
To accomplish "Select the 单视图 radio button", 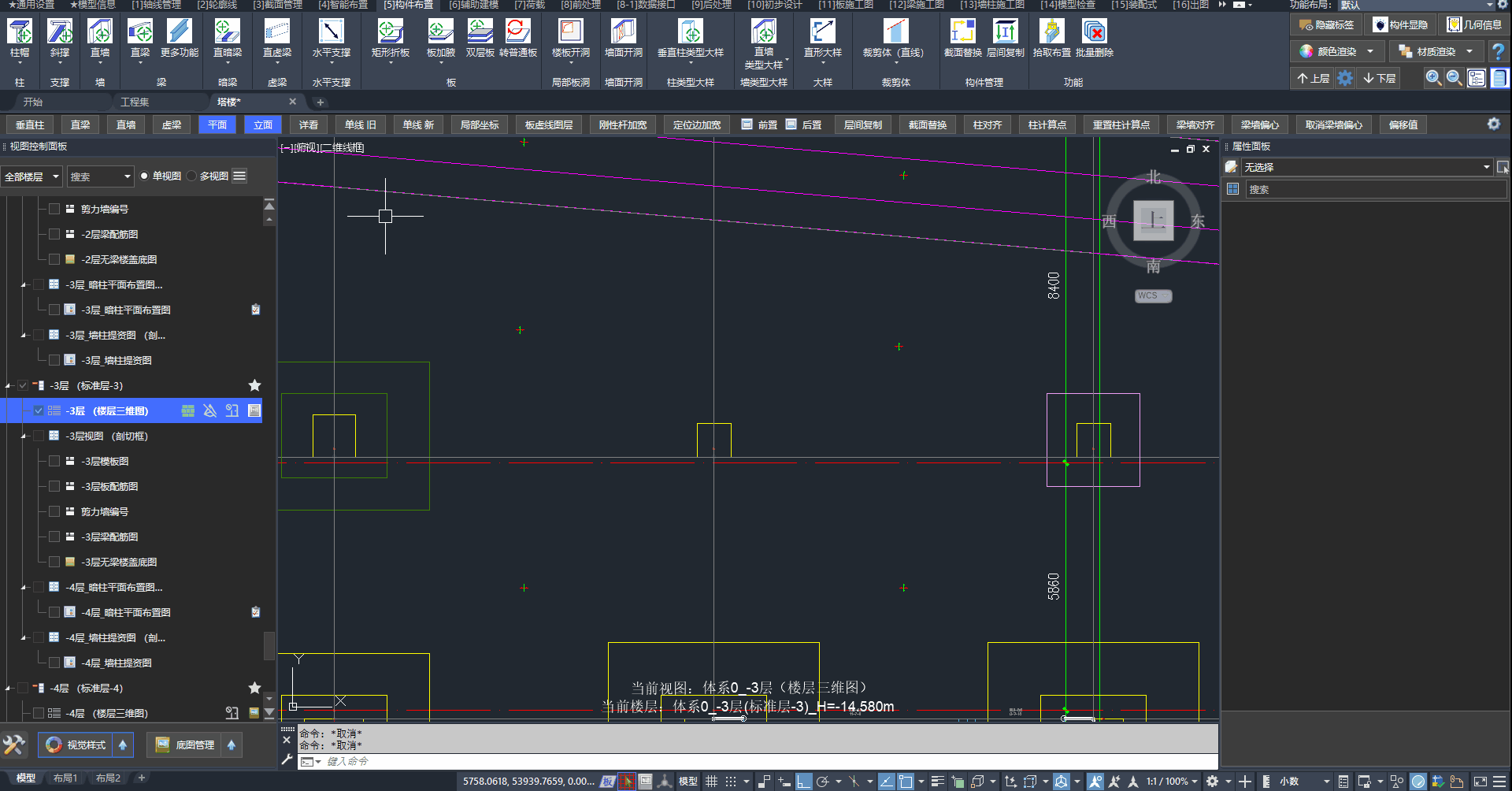I will pos(144,176).
